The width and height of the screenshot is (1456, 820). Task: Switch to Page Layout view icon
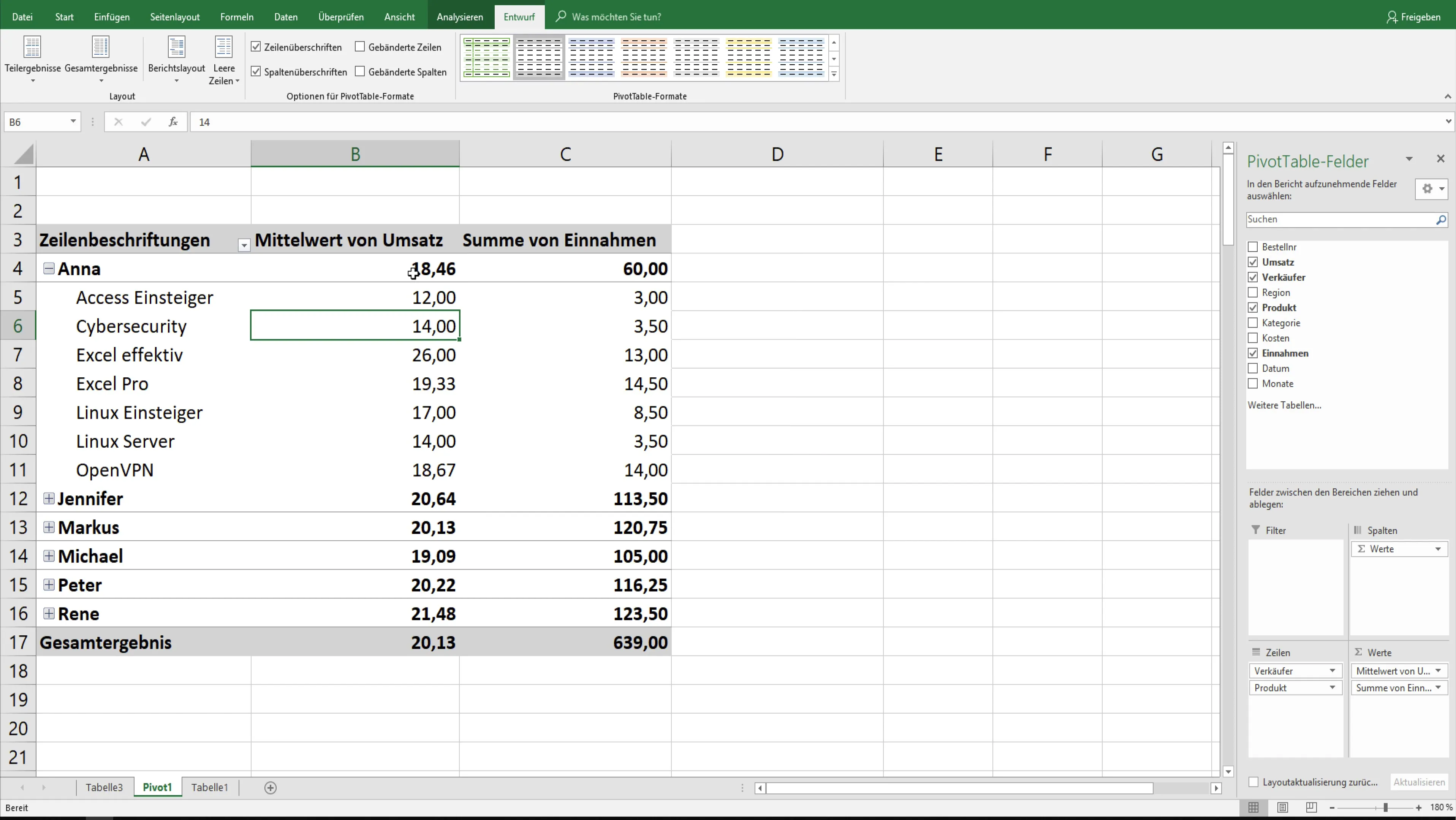click(x=1282, y=808)
